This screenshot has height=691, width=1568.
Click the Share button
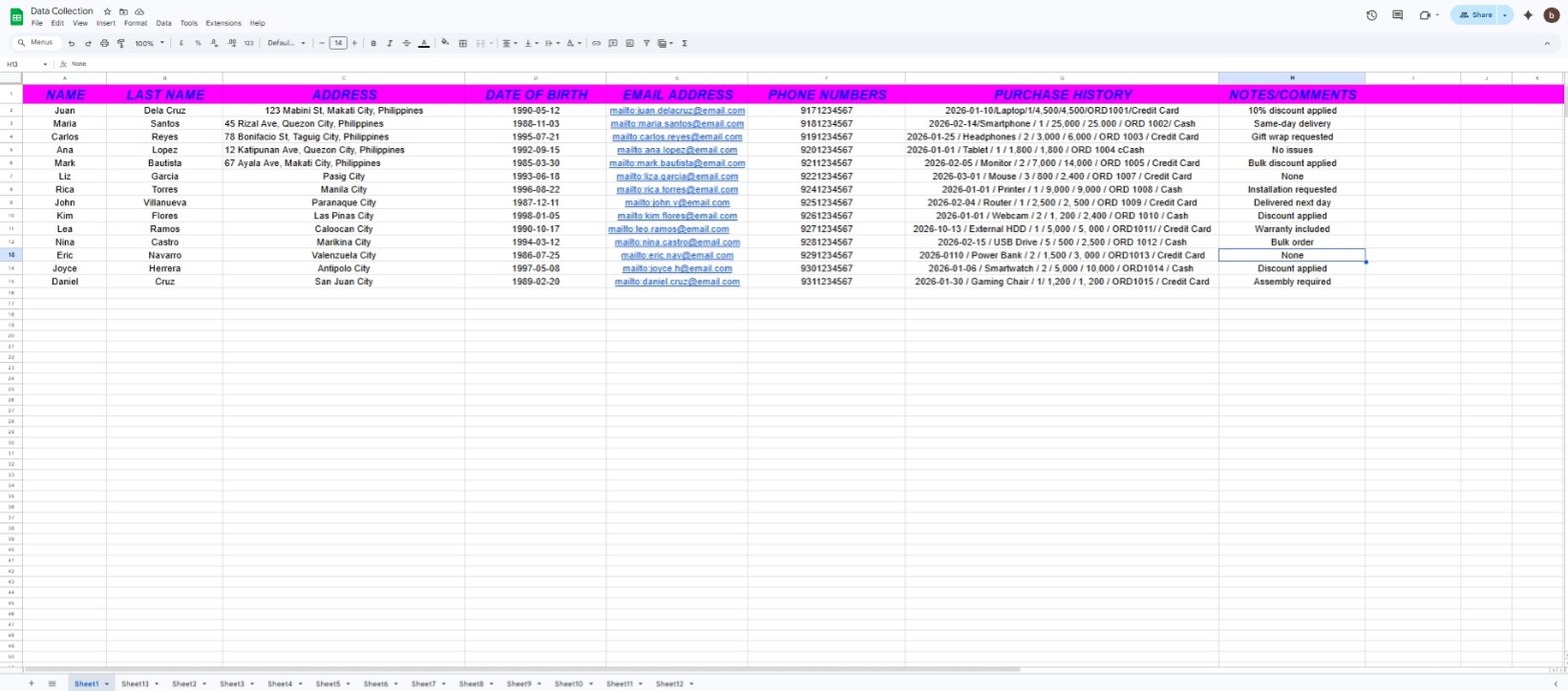pos(1475,15)
